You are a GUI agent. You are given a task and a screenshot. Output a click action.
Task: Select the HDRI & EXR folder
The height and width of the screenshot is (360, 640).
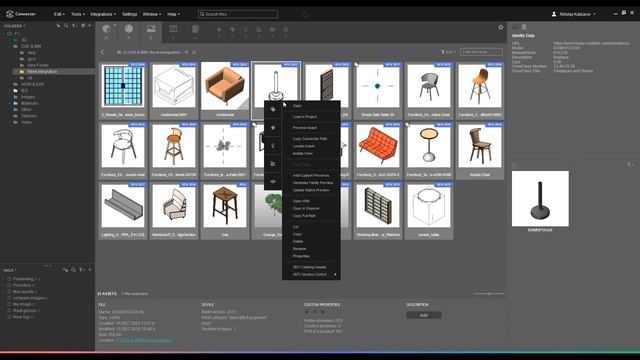pos(32,84)
